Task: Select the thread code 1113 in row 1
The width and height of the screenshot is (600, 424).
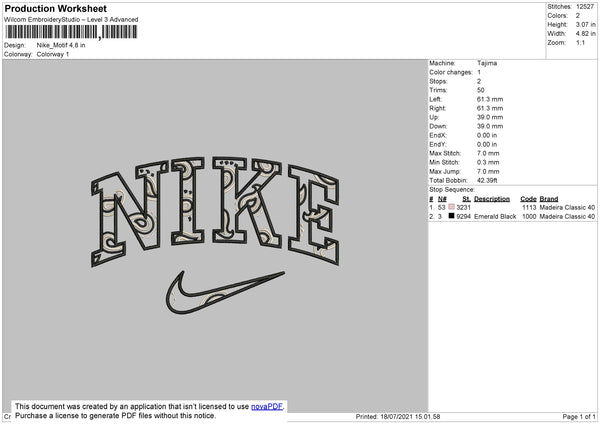Action: [529, 207]
